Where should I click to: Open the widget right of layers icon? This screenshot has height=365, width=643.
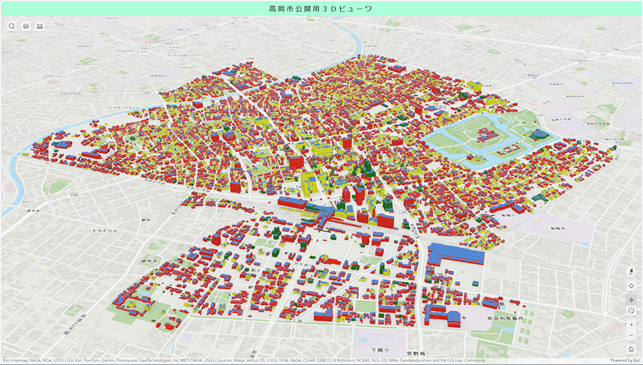(x=40, y=26)
